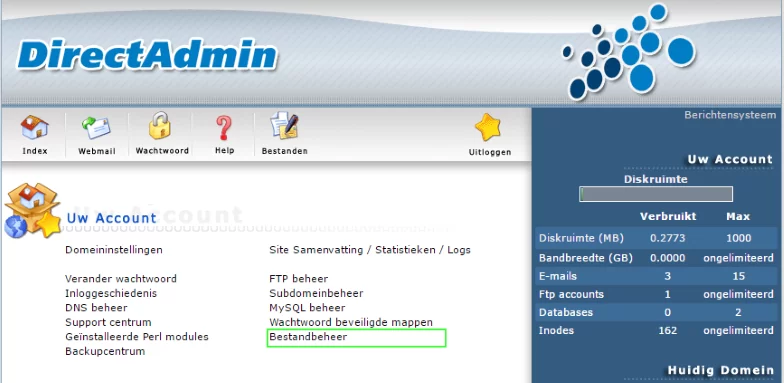Screen dimensions: 784x383
Task: Click the 15 max e-mails value
Action: 738,276
